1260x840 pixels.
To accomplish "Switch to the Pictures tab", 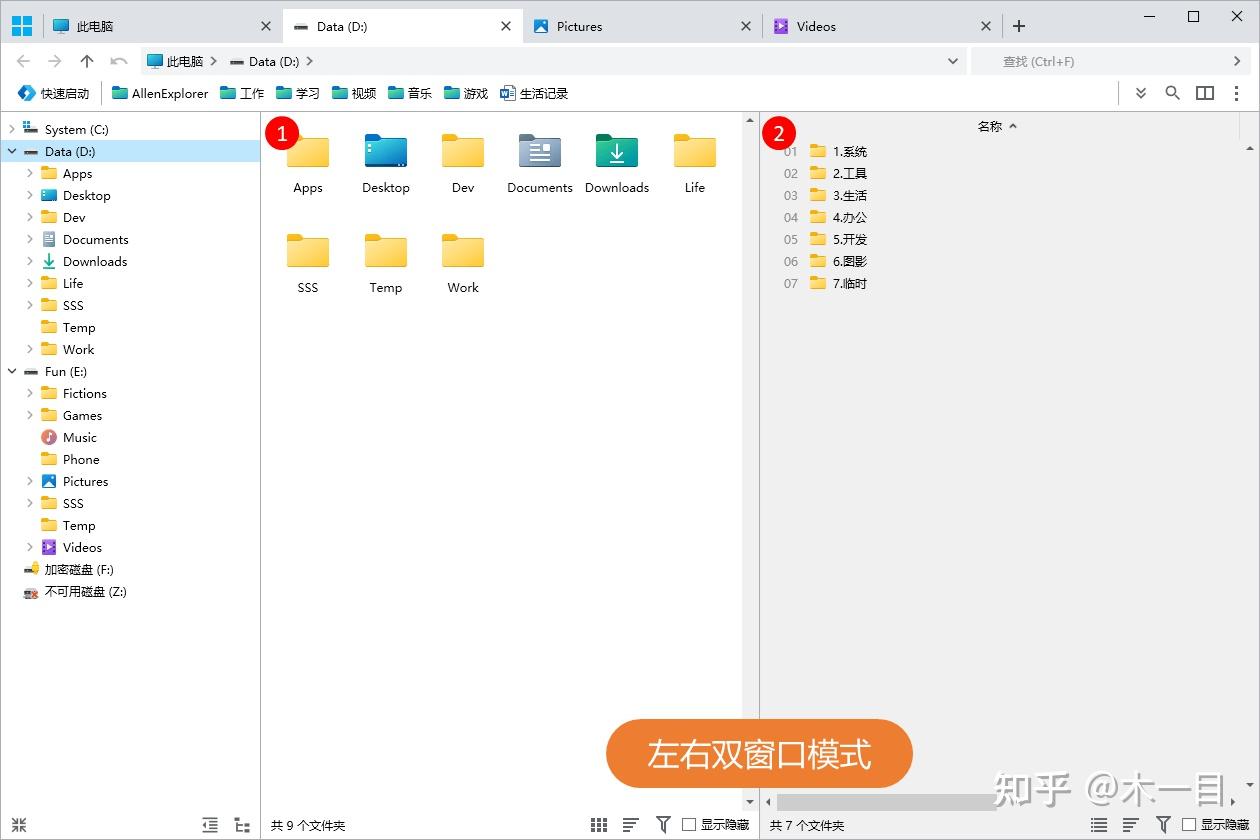I will pos(580,26).
